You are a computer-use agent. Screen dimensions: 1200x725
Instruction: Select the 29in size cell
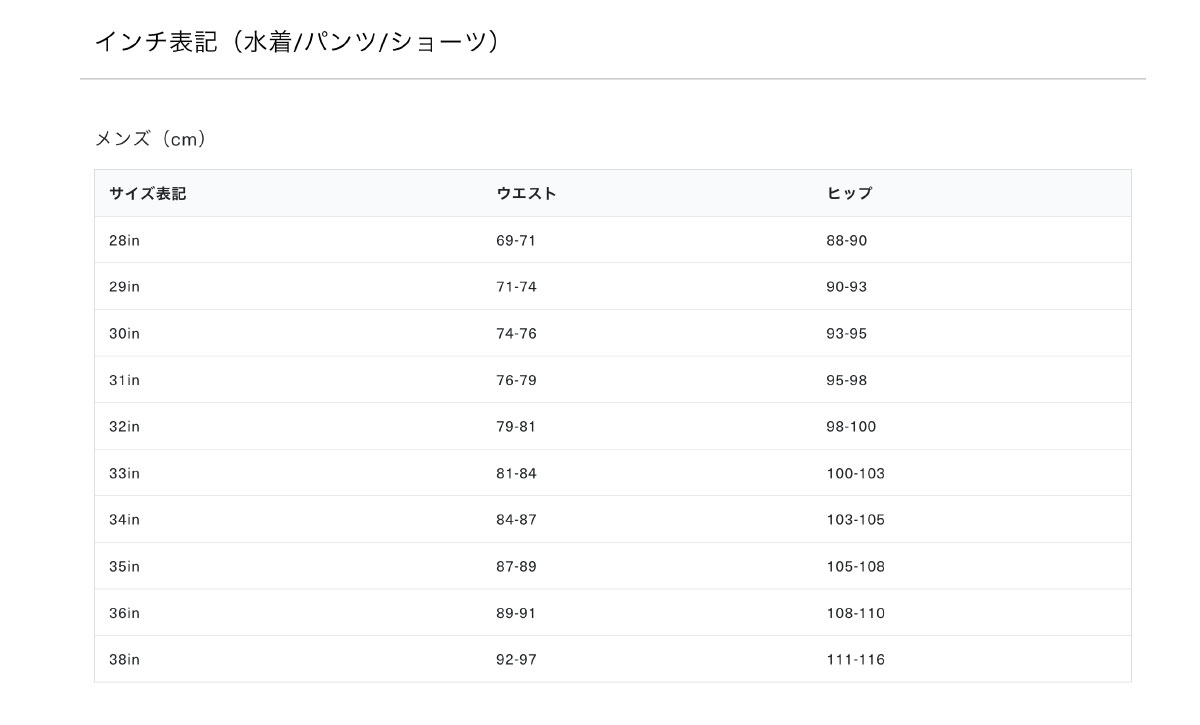(x=124, y=287)
